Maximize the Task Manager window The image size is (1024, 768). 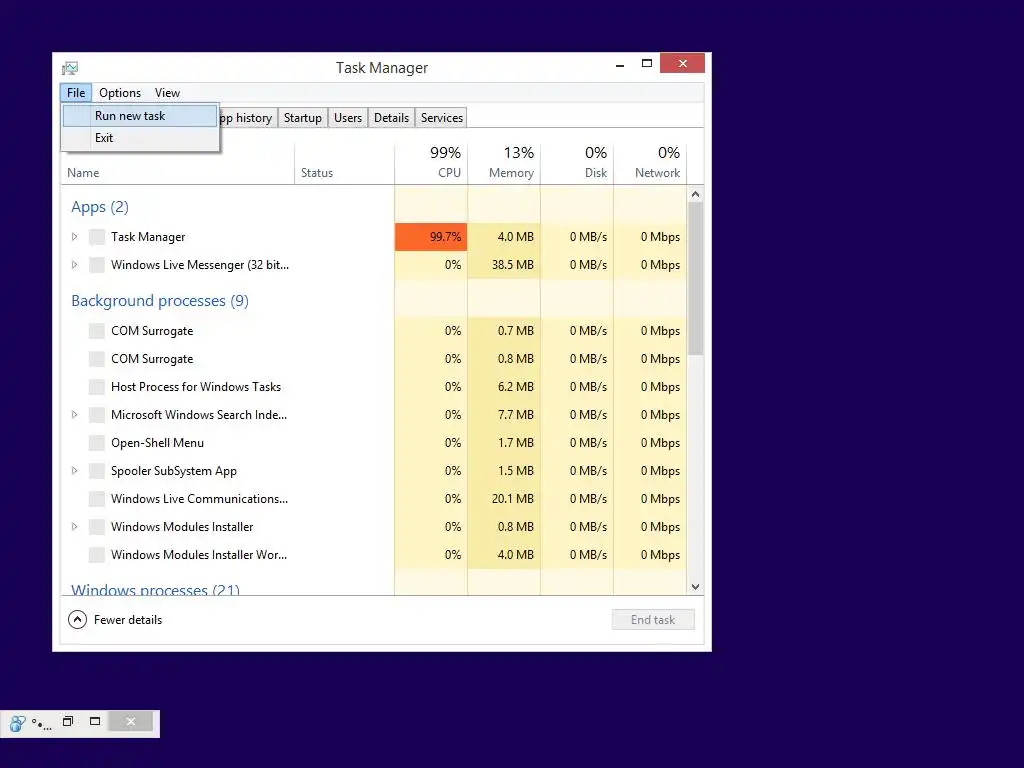coord(647,63)
